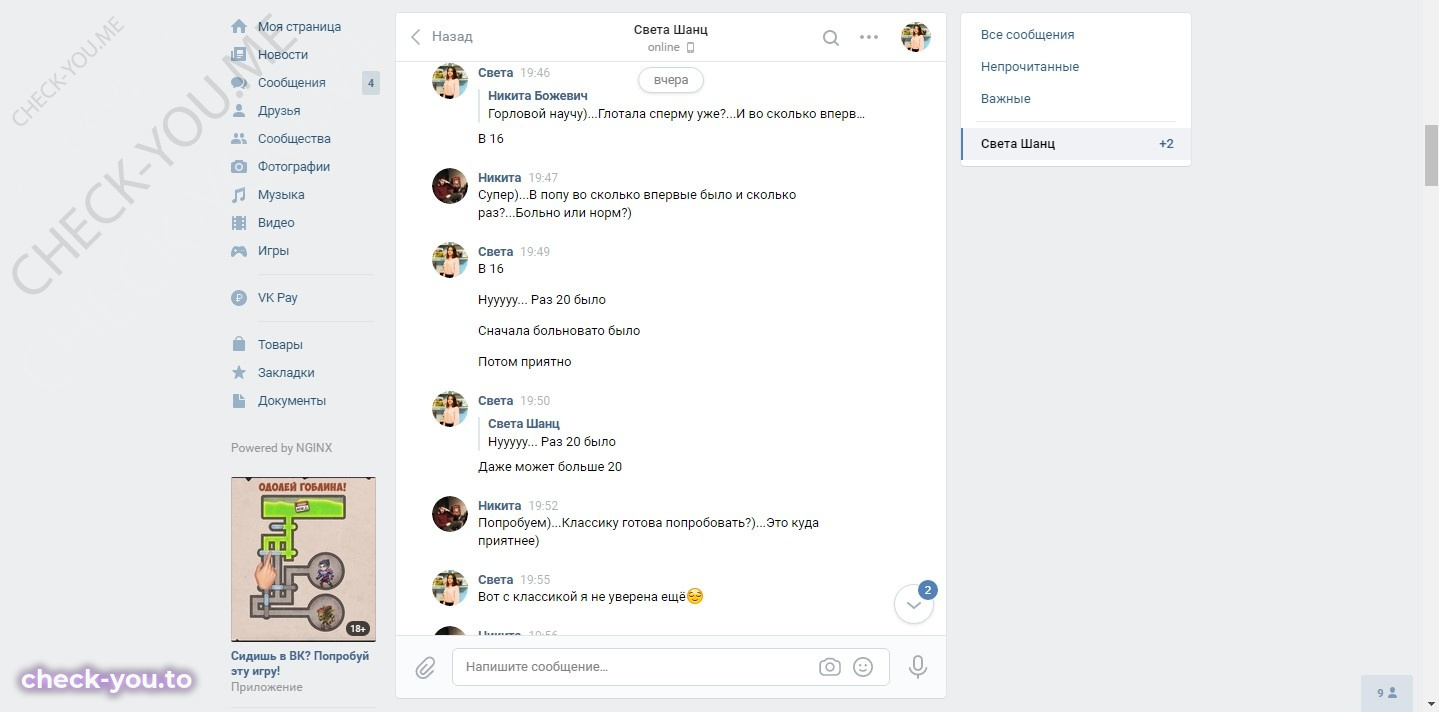Screen dimensions: 1439x712
Task: Open Музыка music note icon
Action: click(x=239, y=195)
